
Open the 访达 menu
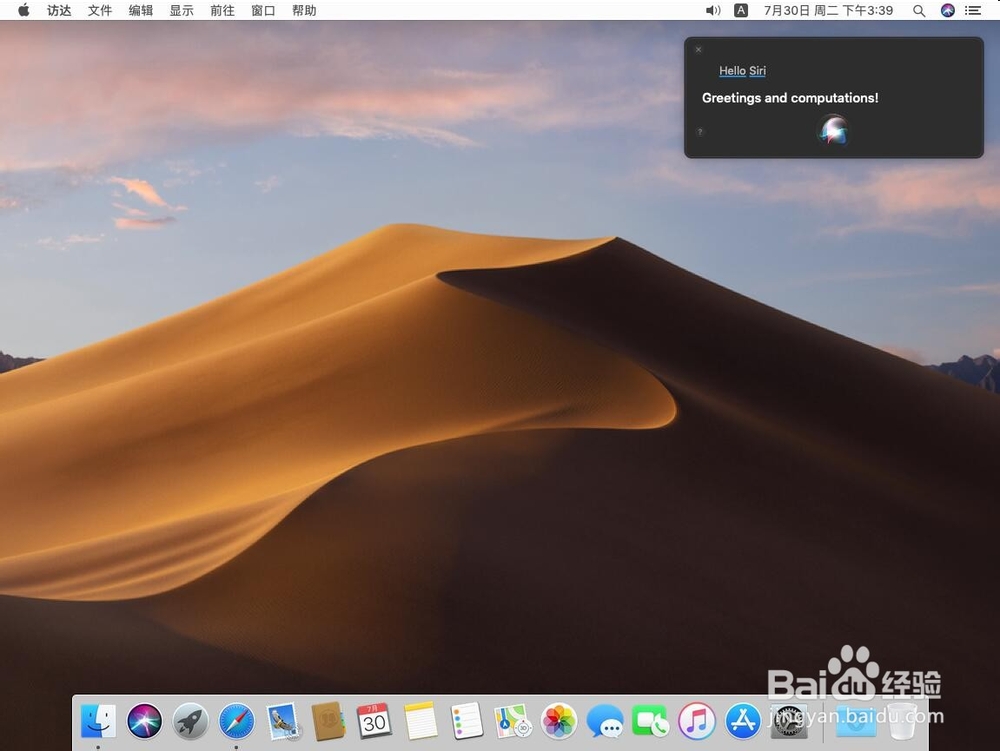pyautogui.click(x=59, y=10)
